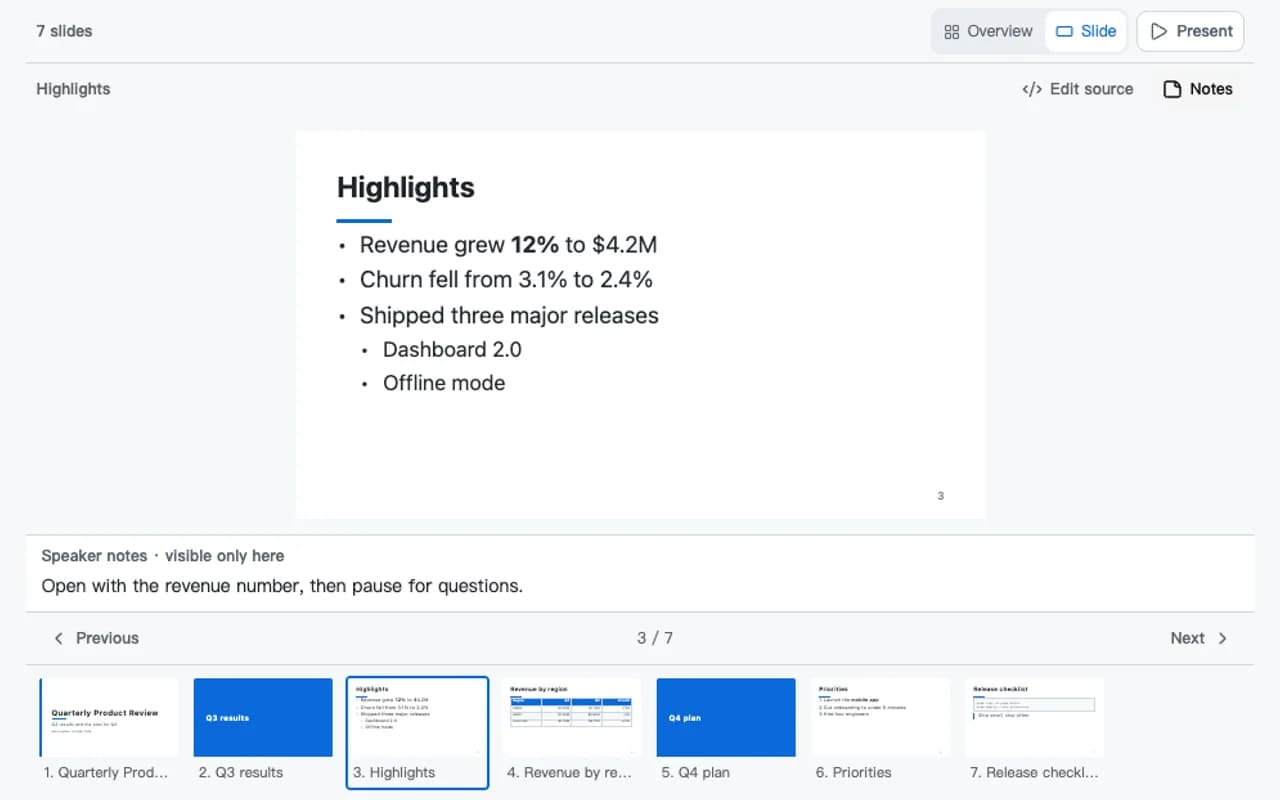
Task: Click the '7 slides' label
Action: pos(64,31)
